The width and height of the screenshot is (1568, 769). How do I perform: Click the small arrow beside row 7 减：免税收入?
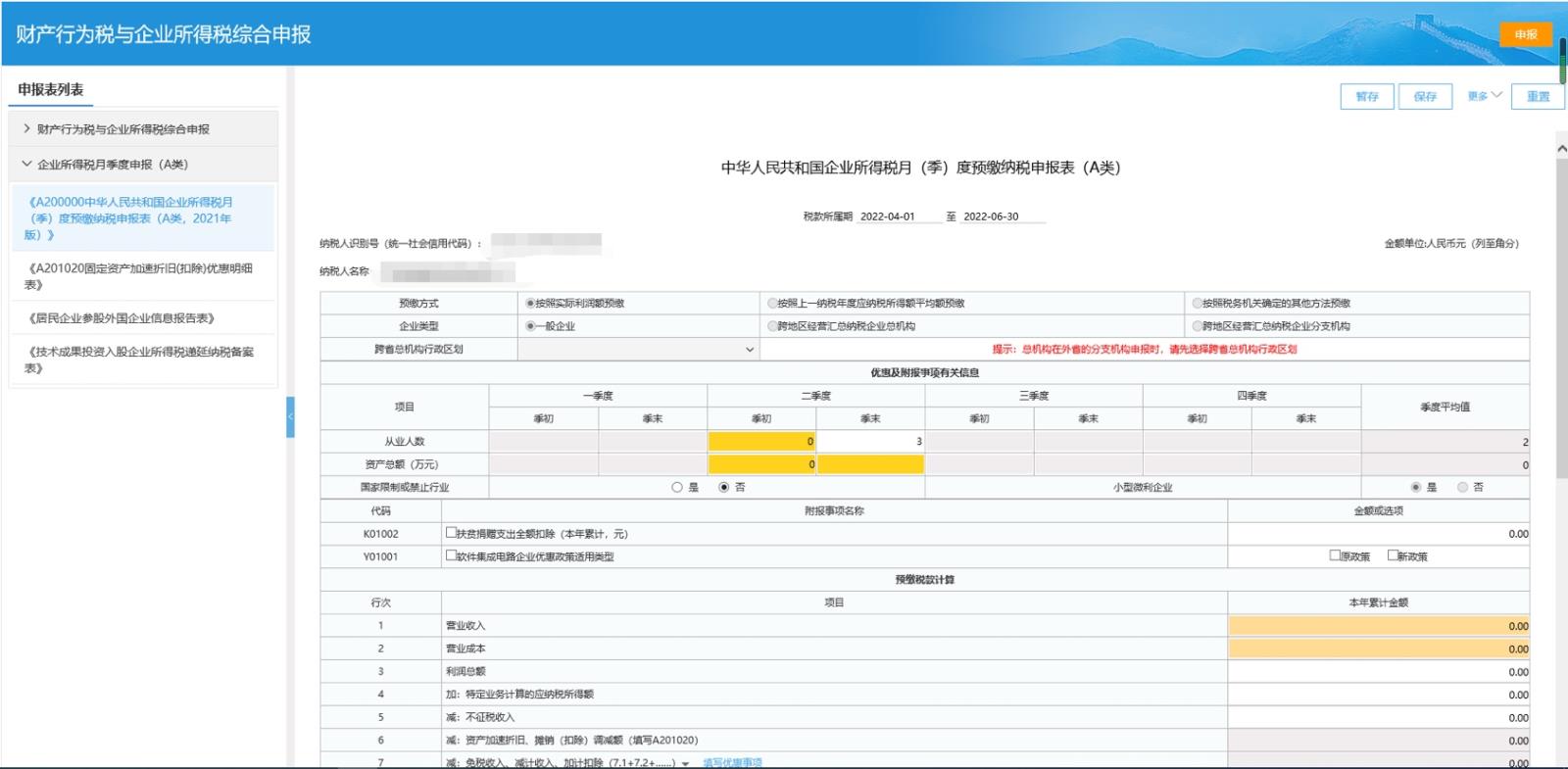pos(686,763)
